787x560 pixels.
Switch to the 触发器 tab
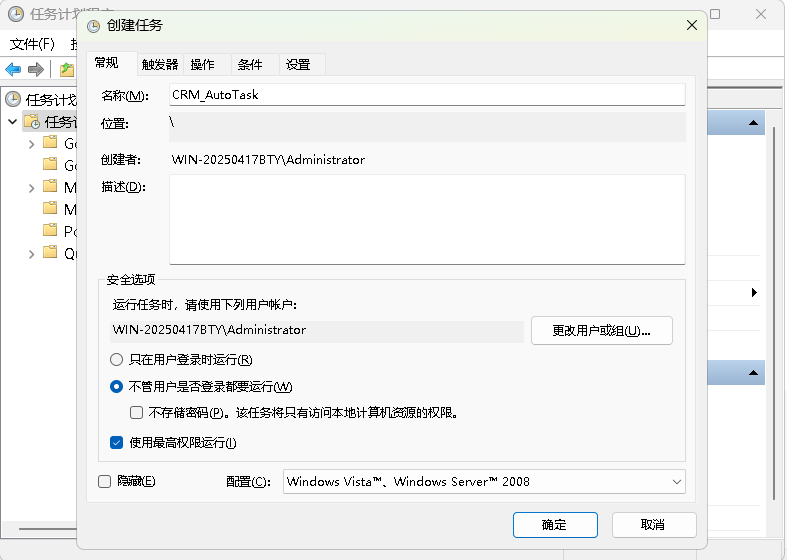tap(160, 64)
